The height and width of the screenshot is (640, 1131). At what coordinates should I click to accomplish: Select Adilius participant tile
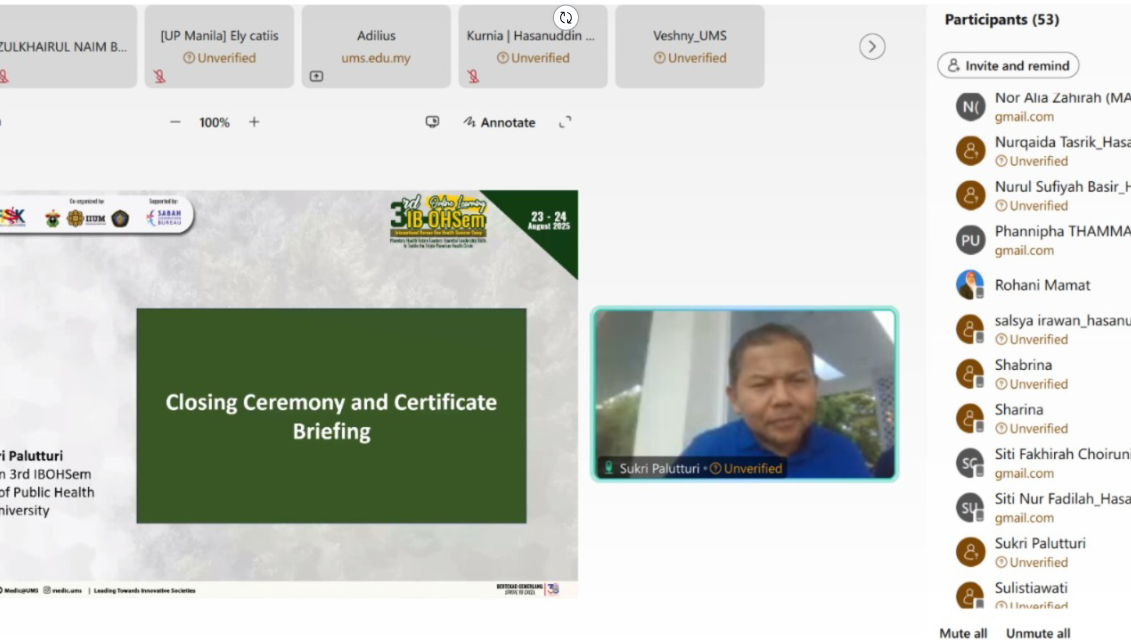pos(376,46)
